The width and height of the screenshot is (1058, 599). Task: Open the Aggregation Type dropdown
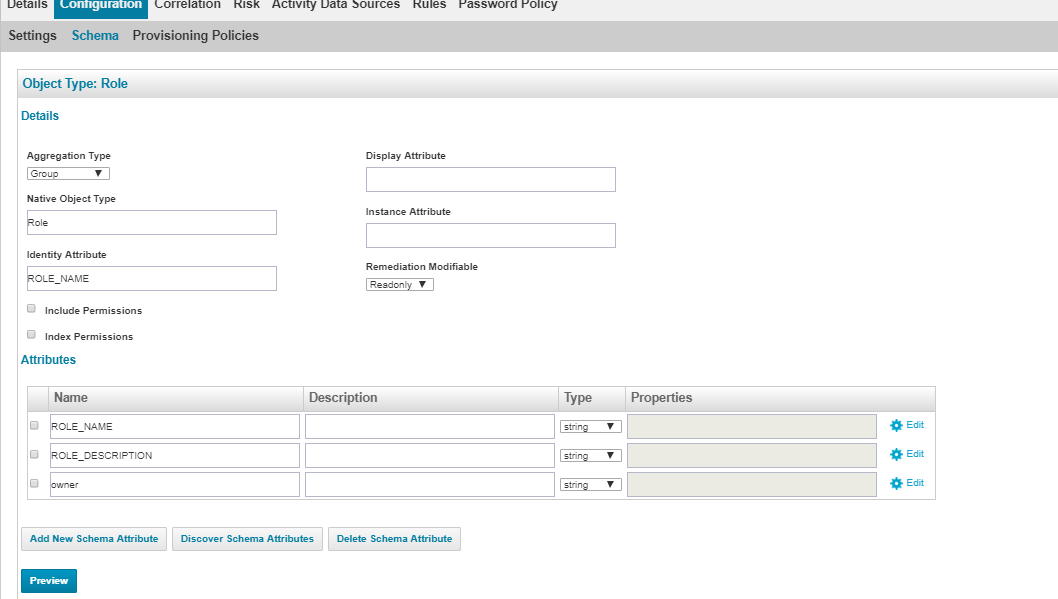(67, 172)
